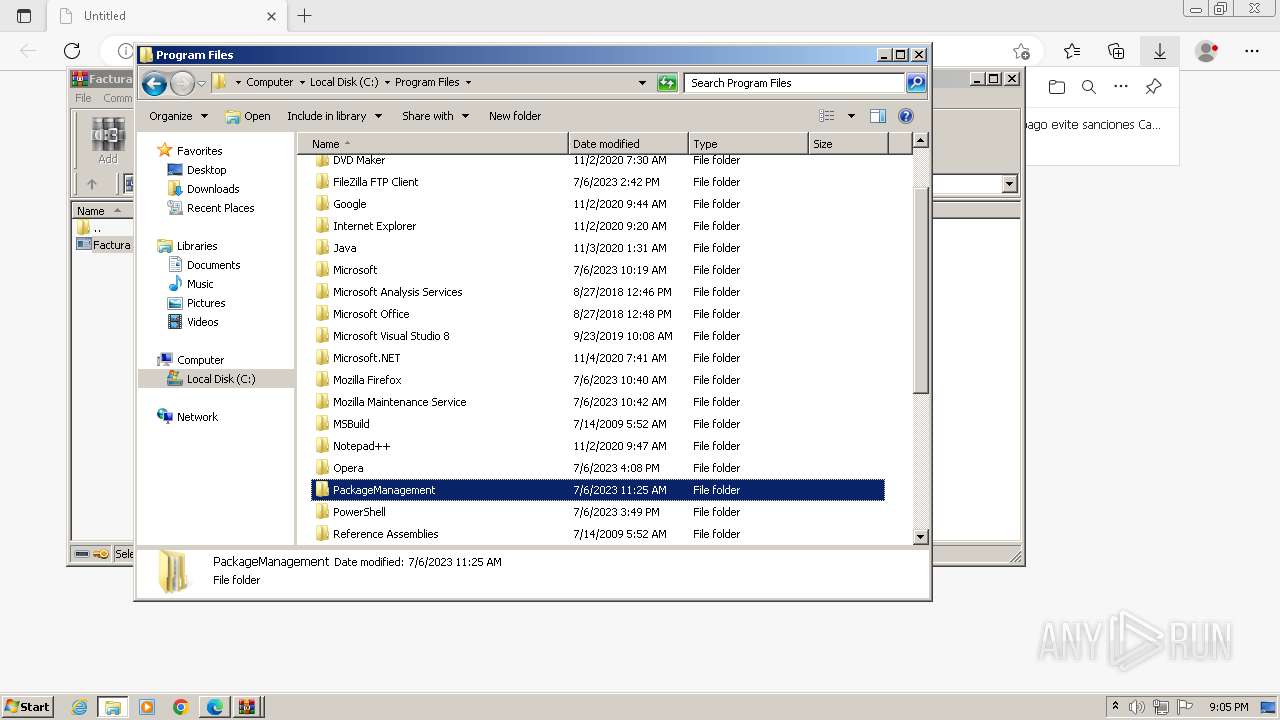
Task: Open the Share with dropdown
Action: (x=435, y=116)
